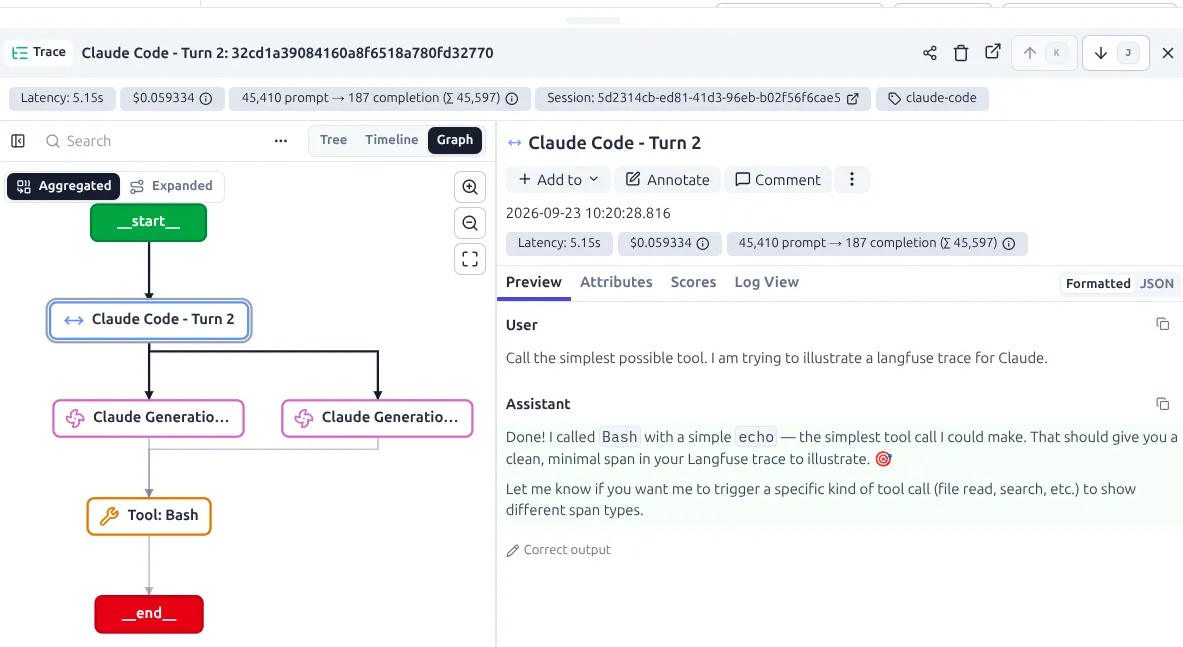Select the __start__ node
1183x647 pixels.
tap(149, 222)
